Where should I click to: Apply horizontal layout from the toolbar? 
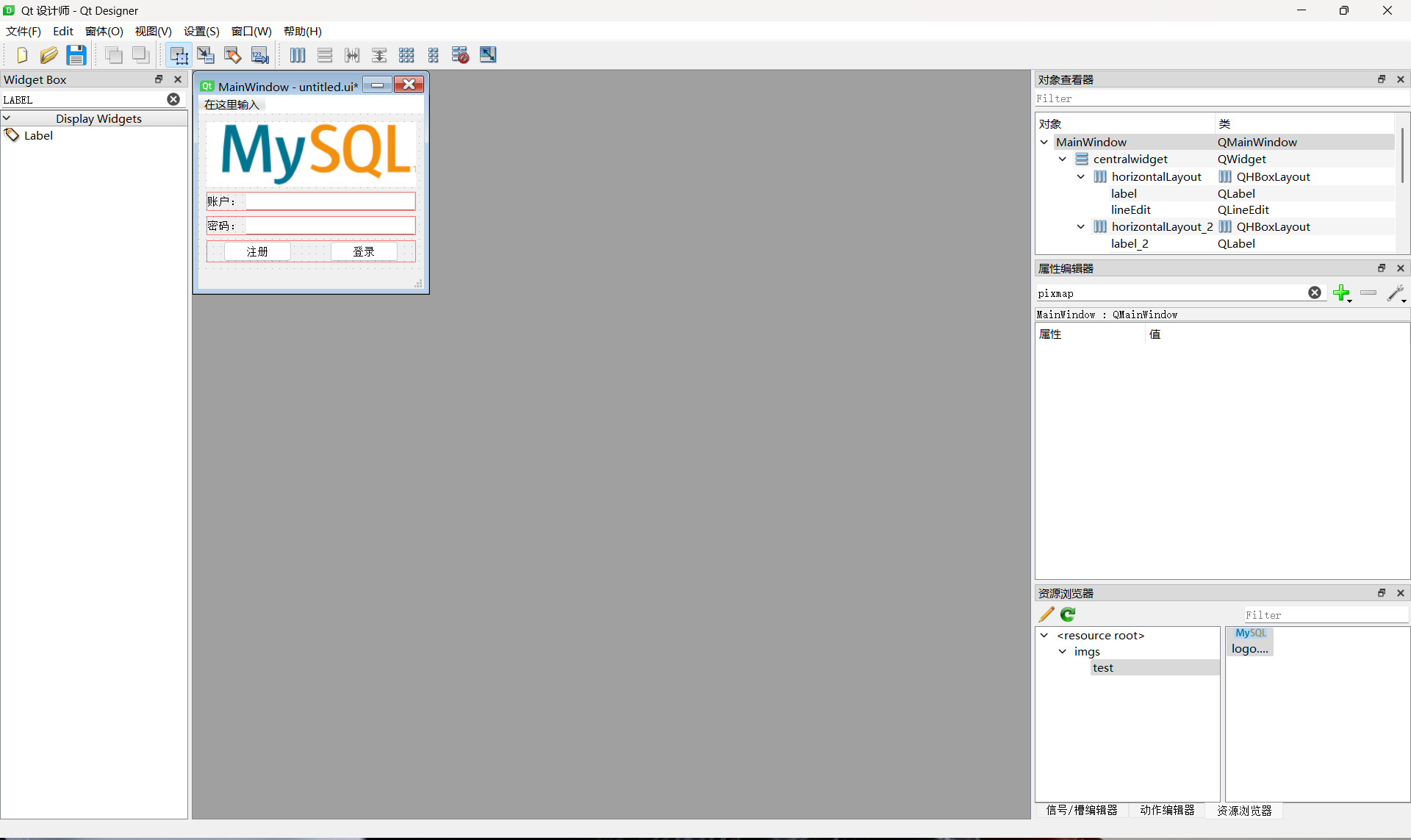(298, 55)
